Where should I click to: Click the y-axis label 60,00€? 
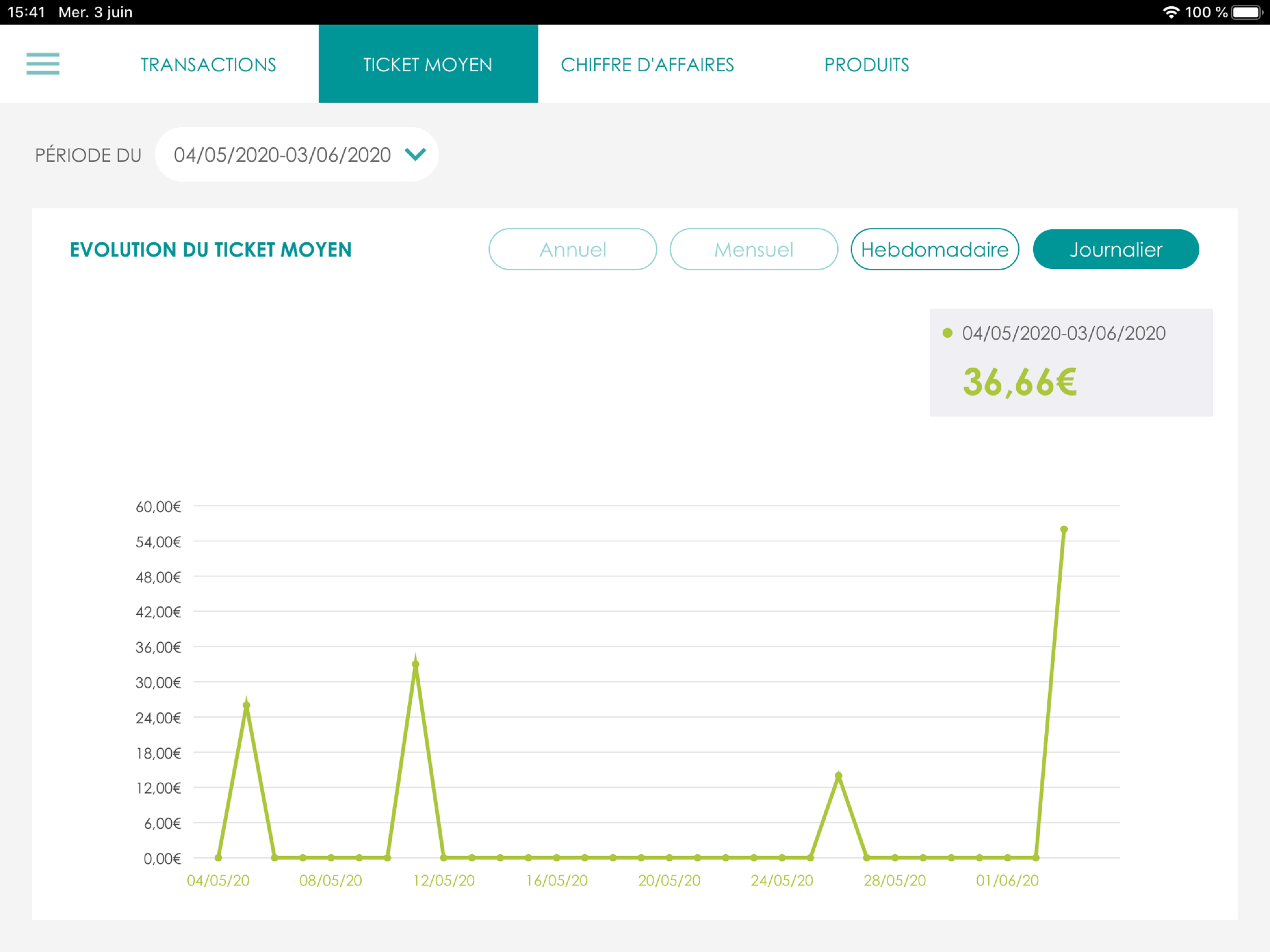tap(159, 506)
